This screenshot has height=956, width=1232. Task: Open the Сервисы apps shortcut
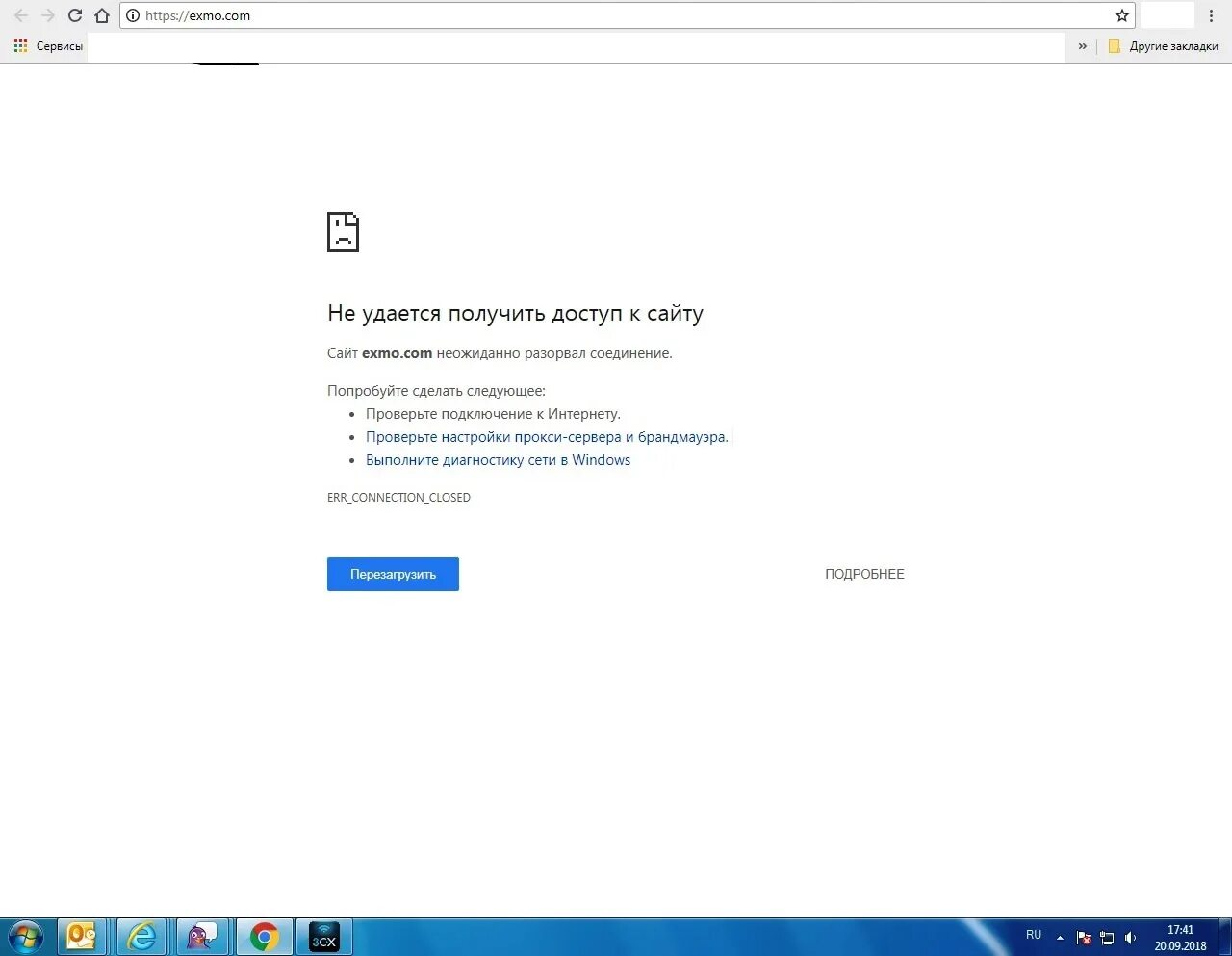click(x=48, y=46)
